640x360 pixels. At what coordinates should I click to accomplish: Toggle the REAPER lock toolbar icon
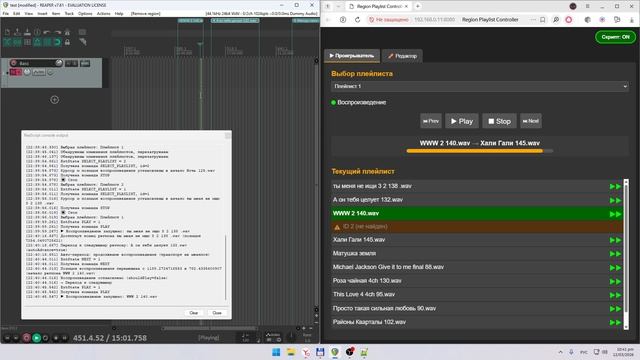pyautogui.click(x=67, y=42)
